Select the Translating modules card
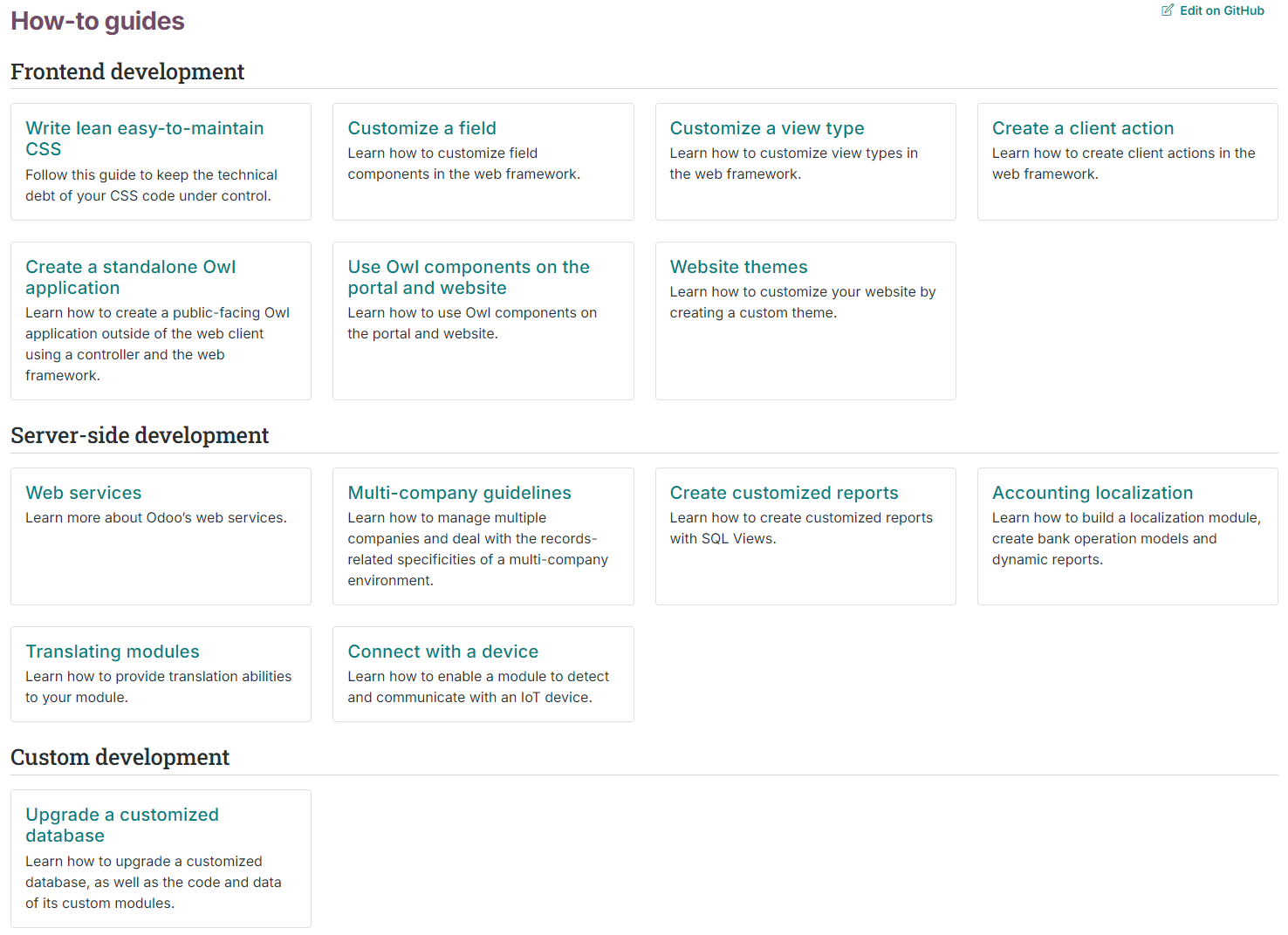This screenshot has height=935, width=1288. (161, 674)
